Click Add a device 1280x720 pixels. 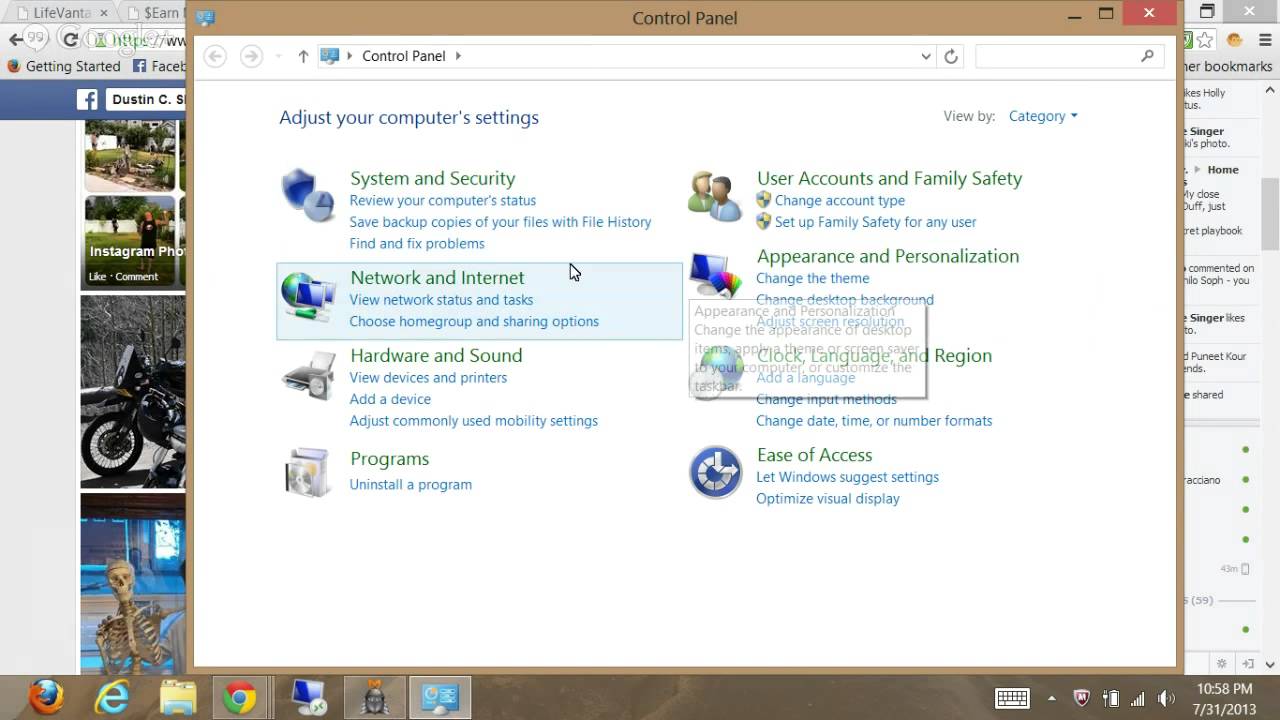point(390,399)
